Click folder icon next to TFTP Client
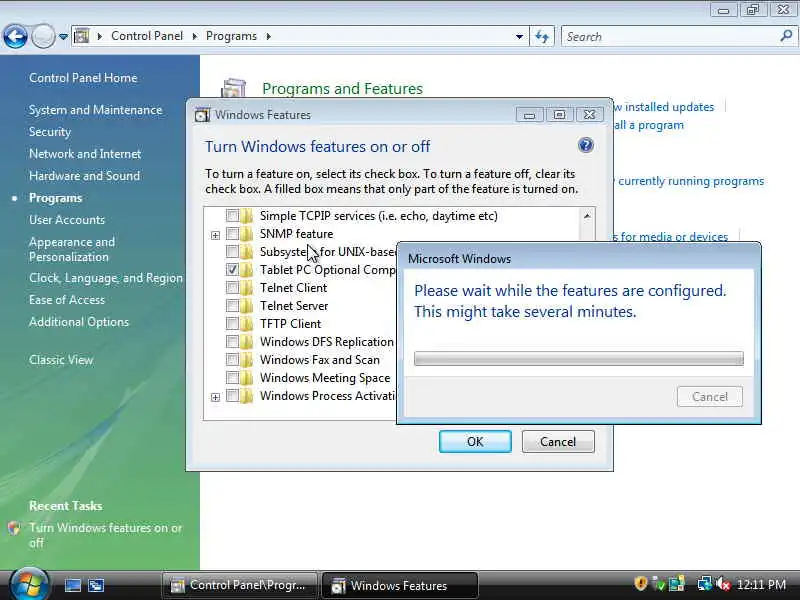Viewport: 800px width, 600px height. tap(247, 323)
